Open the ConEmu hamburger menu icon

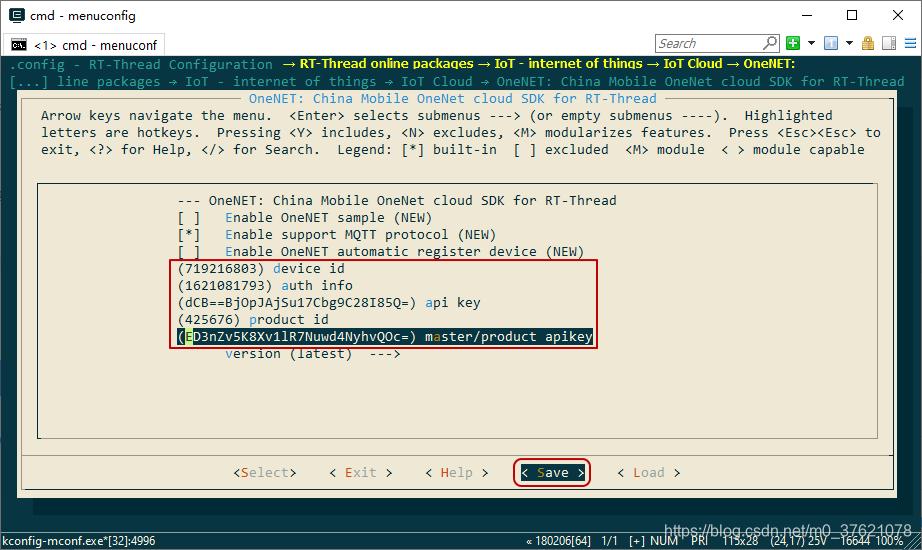pos(910,43)
